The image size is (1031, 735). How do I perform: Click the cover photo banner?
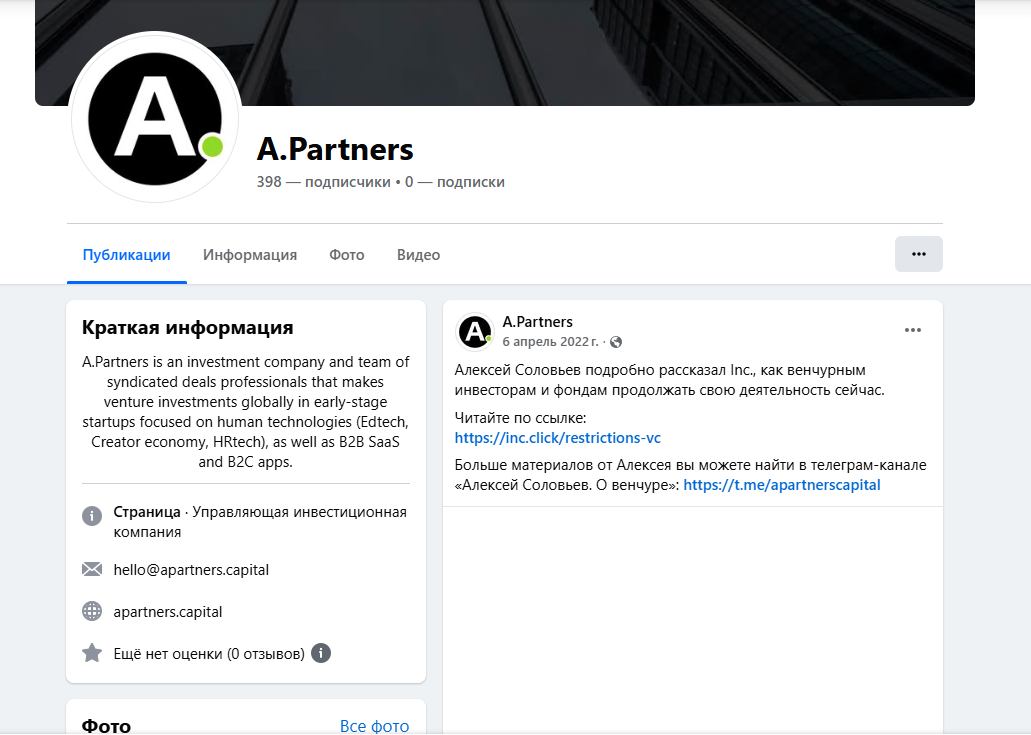click(505, 53)
